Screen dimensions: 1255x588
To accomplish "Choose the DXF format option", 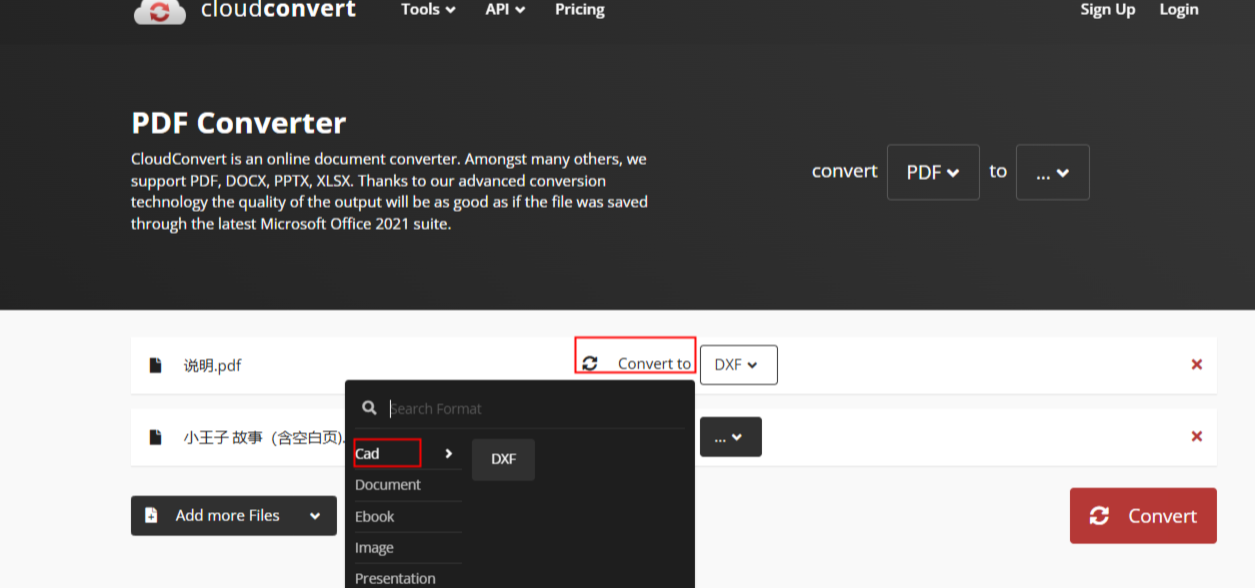I will click(503, 459).
